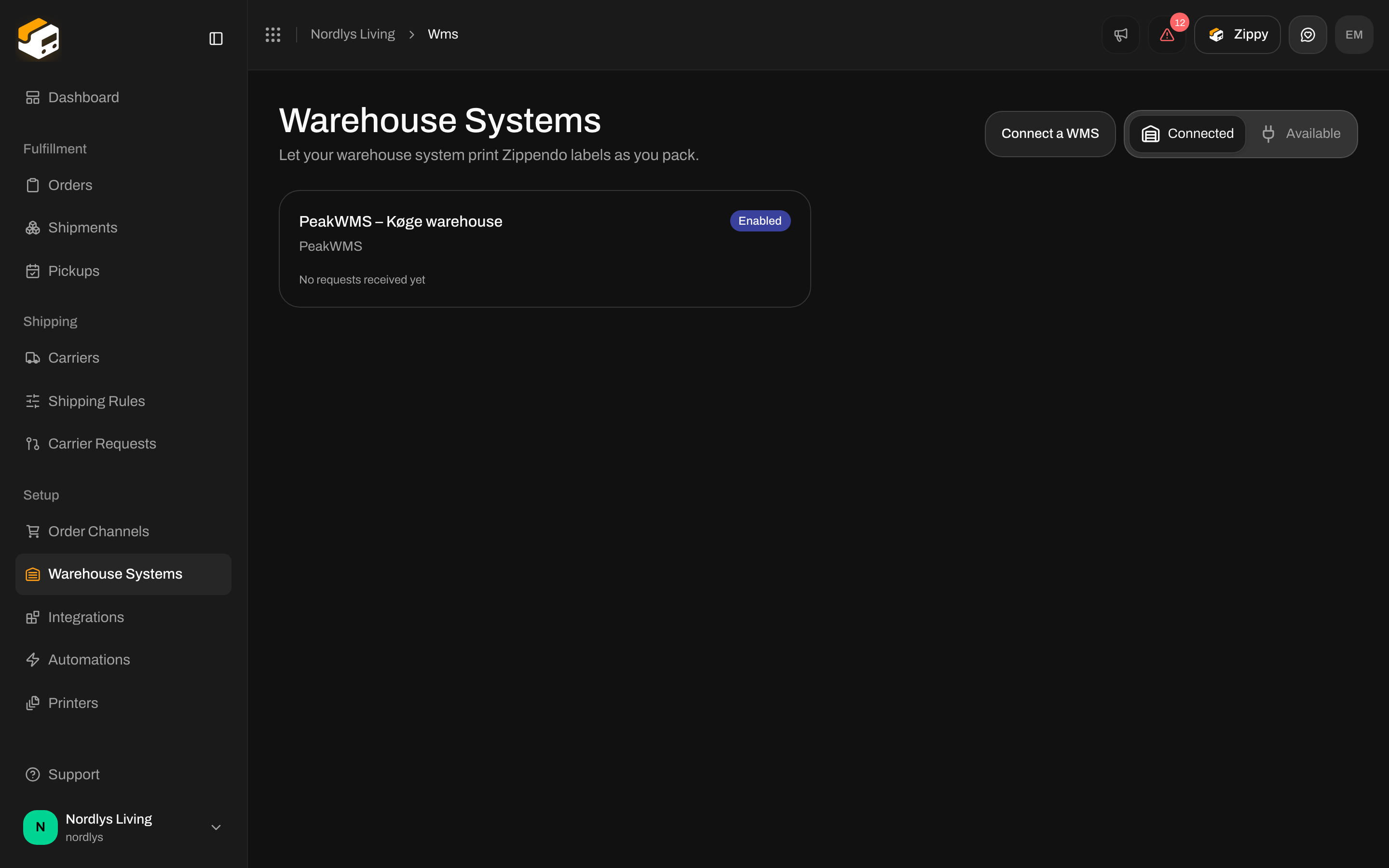The height and width of the screenshot is (868, 1389).
Task: Open the Shipping Rules menu item
Action: point(123,401)
